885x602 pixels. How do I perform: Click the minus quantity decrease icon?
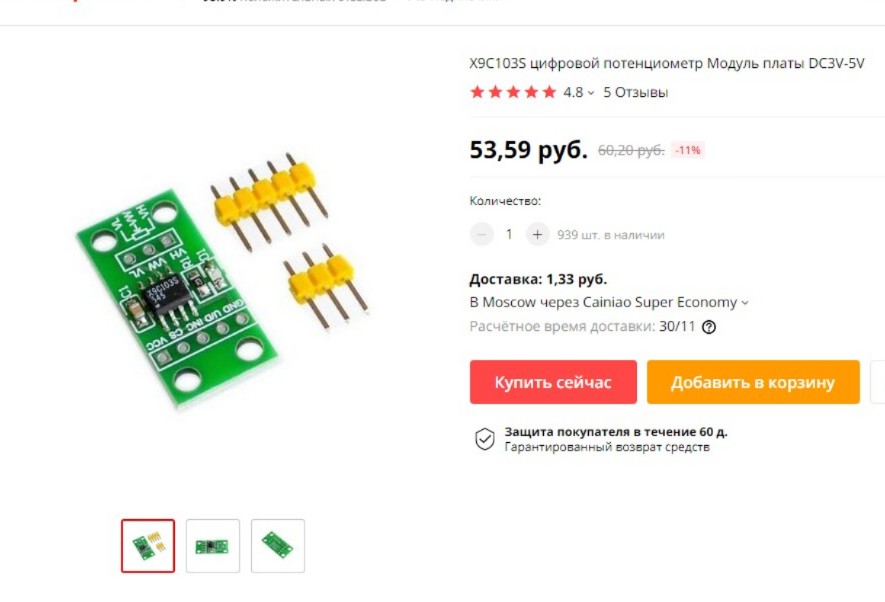481,234
